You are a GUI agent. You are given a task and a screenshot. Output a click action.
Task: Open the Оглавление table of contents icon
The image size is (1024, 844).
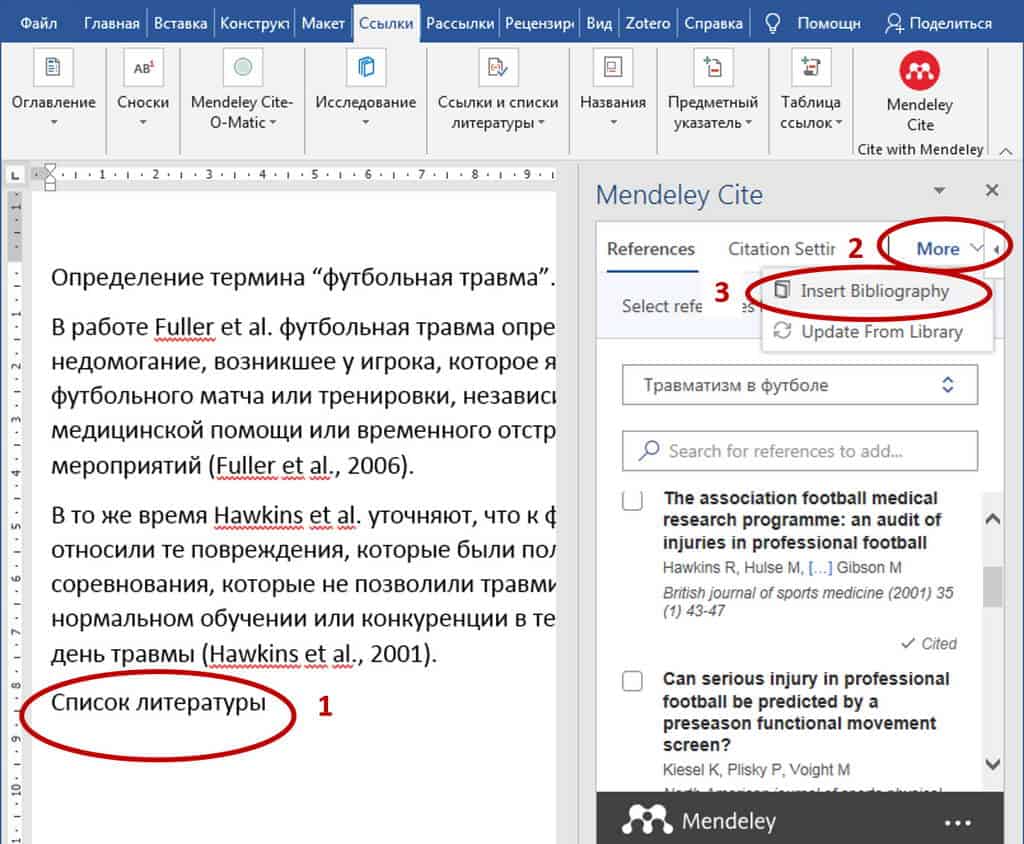coord(53,67)
